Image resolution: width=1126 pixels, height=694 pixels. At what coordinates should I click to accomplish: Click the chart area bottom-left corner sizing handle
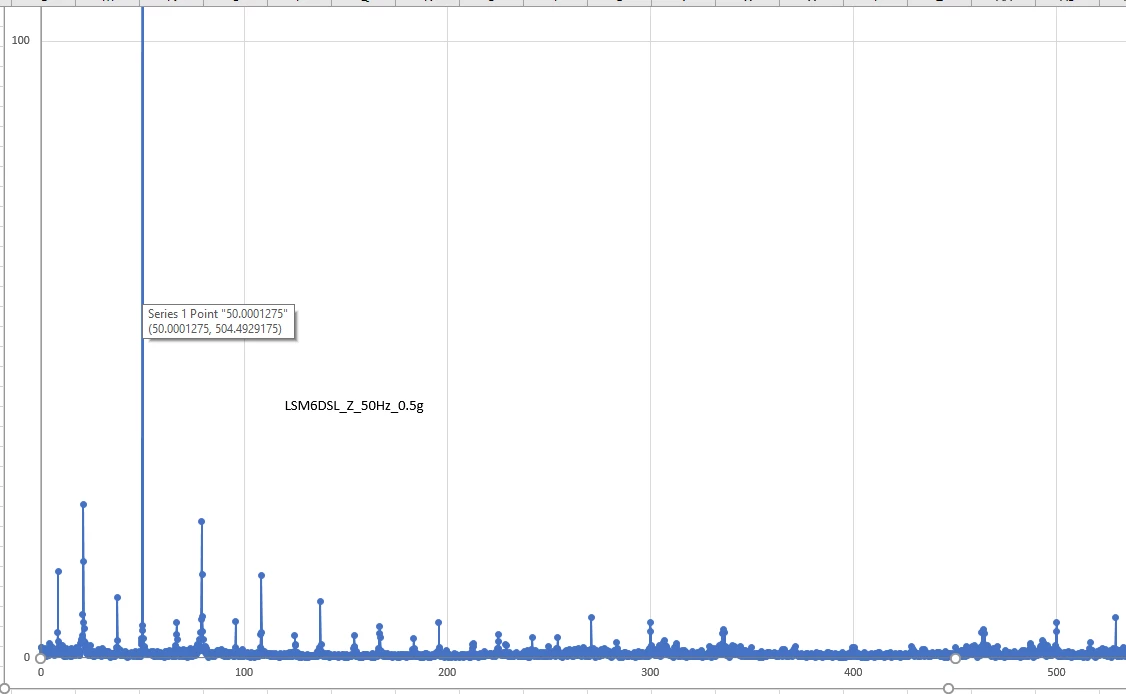pyautogui.click(x=4, y=689)
